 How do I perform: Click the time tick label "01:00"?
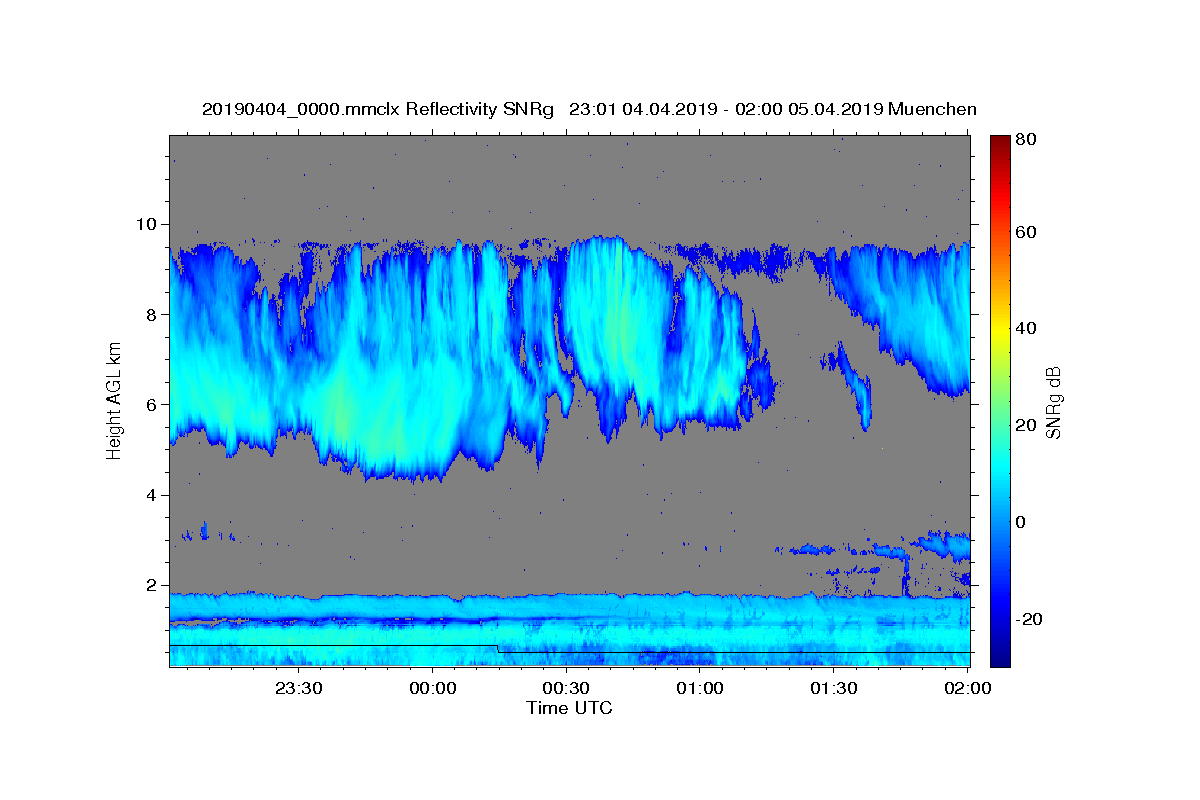pyautogui.click(x=700, y=688)
